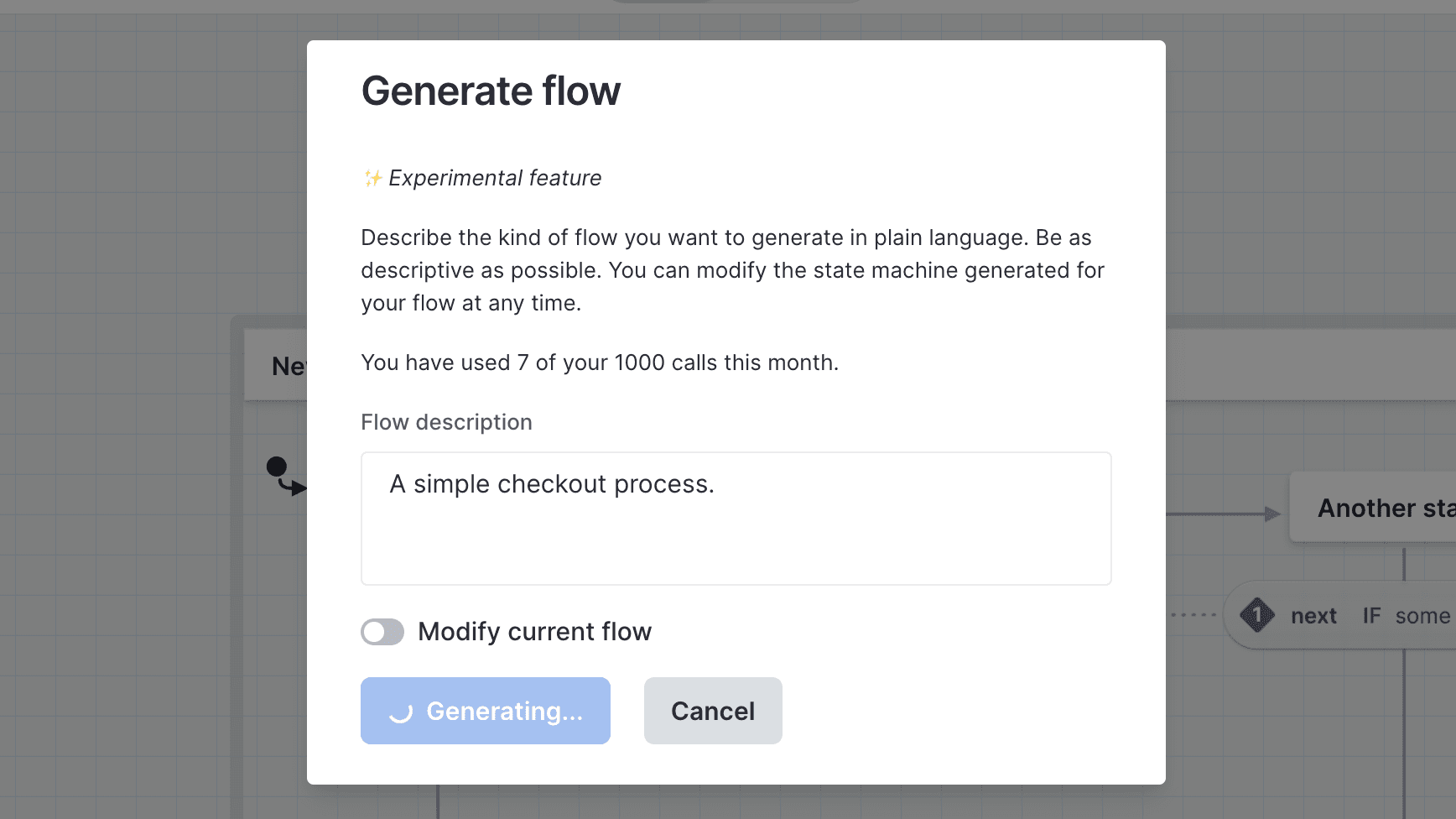Viewport: 1456px width, 819px height.
Task: Click the sparkle experimental feature icon
Action: click(372, 177)
